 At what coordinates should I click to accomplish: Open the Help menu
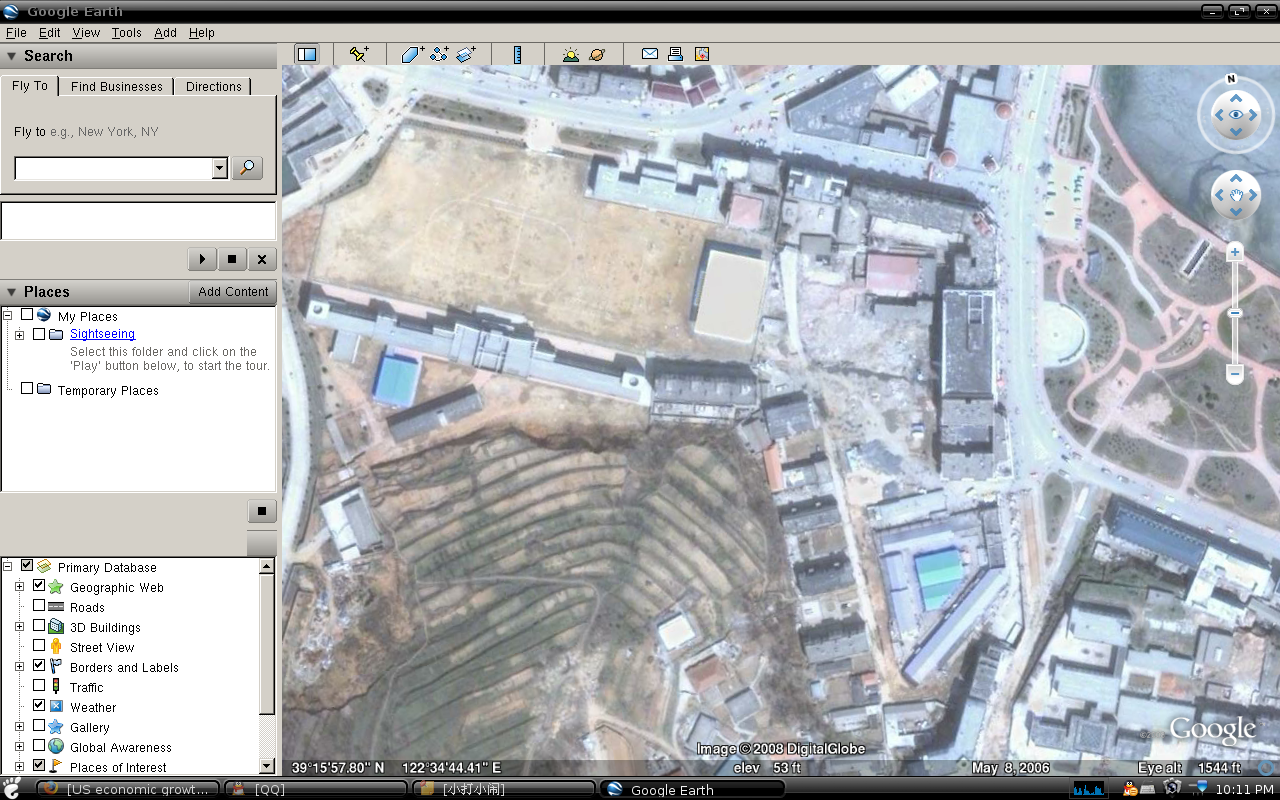click(x=202, y=33)
